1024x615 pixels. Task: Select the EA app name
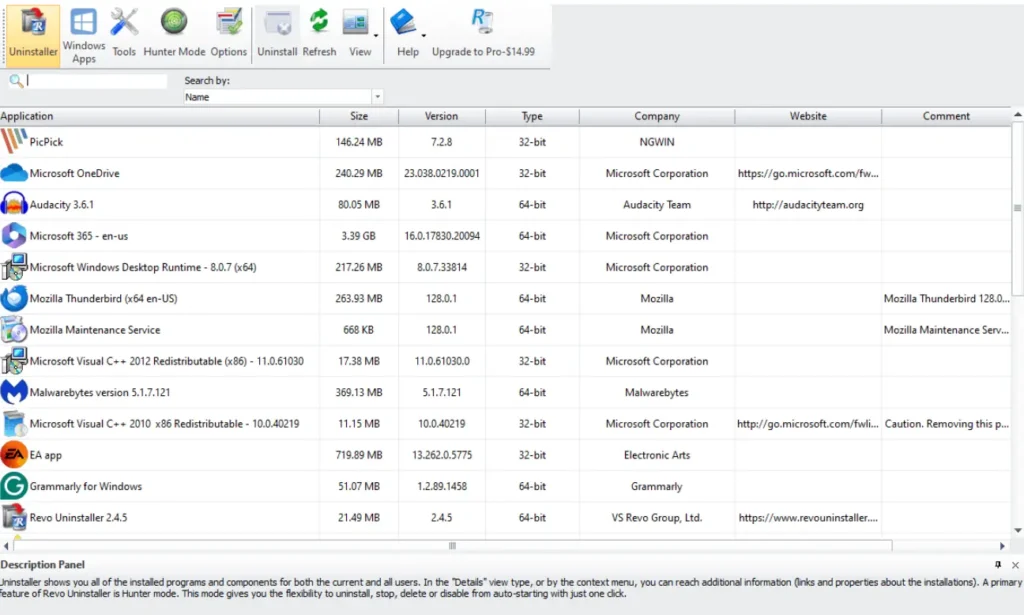[46, 455]
